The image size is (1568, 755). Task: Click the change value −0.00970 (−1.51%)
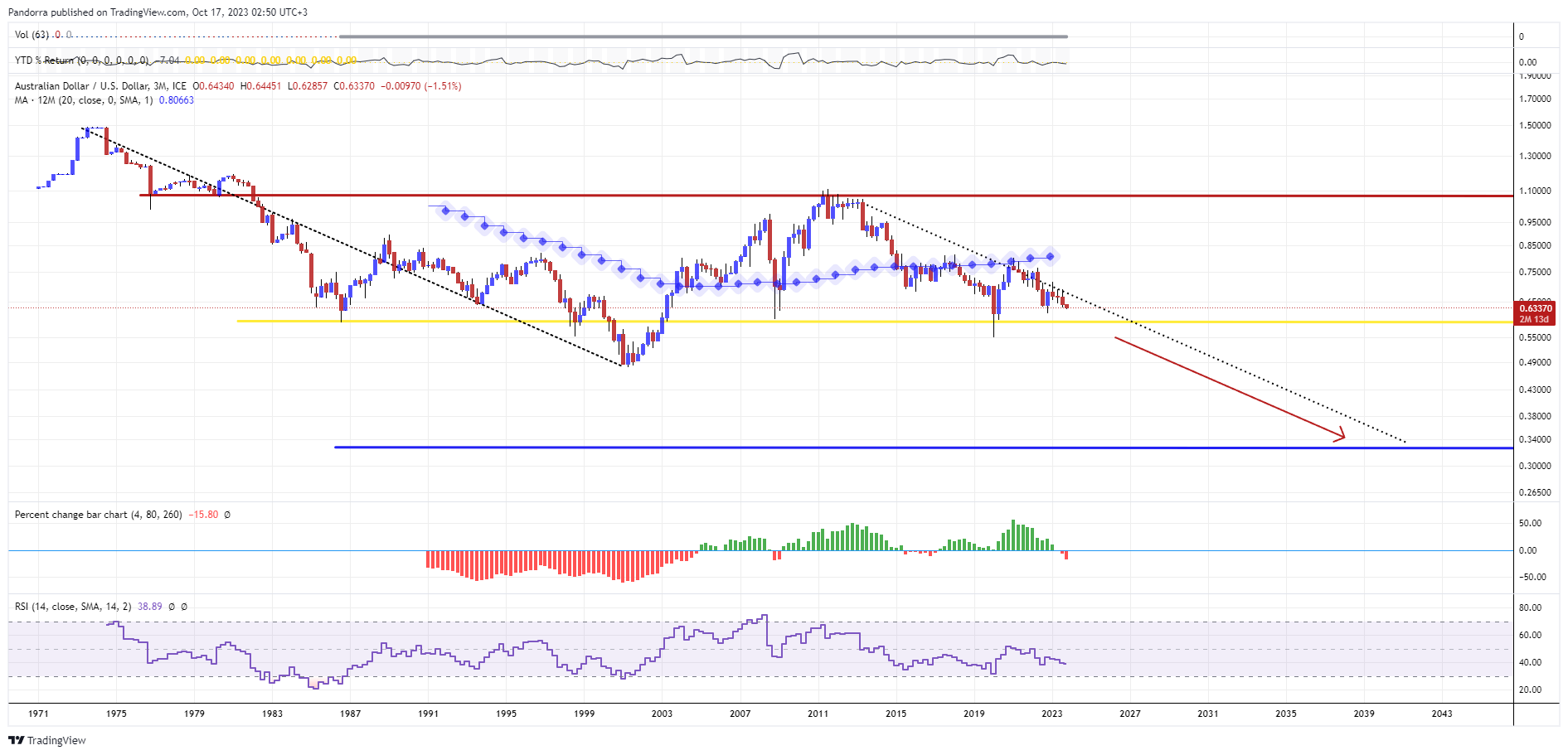421,86
